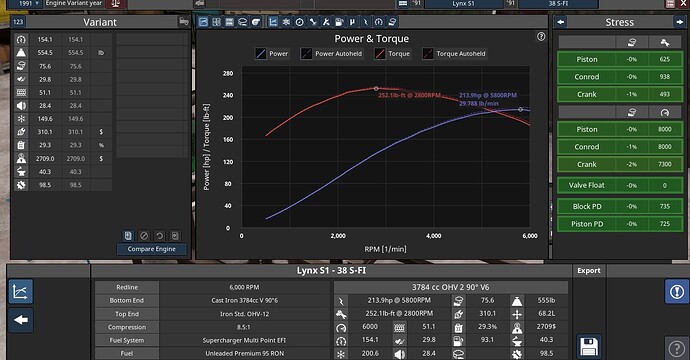The width and height of the screenshot is (690, 360).
Task: Click the Bottom End label
Action: coord(127,301)
